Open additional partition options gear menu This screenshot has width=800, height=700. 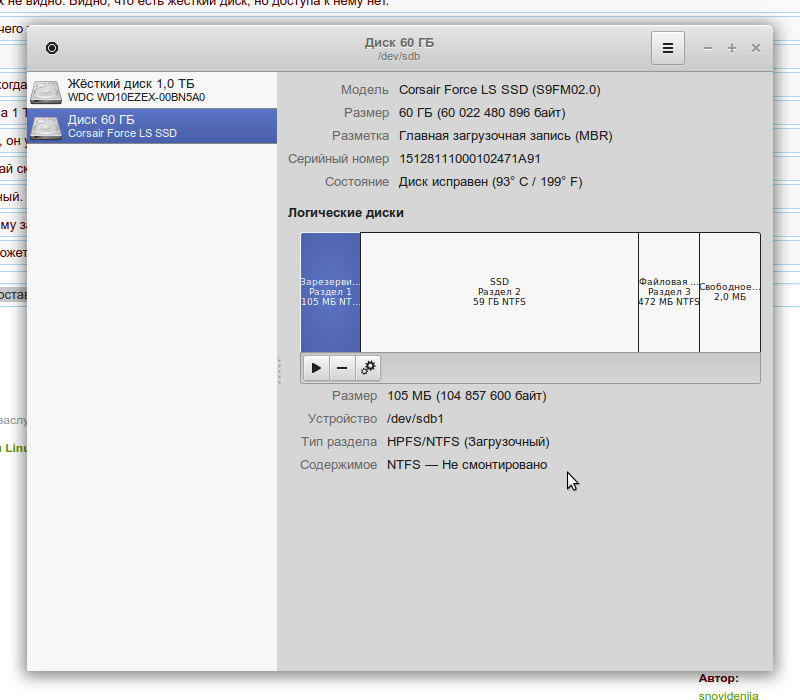pyautogui.click(x=368, y=368)
